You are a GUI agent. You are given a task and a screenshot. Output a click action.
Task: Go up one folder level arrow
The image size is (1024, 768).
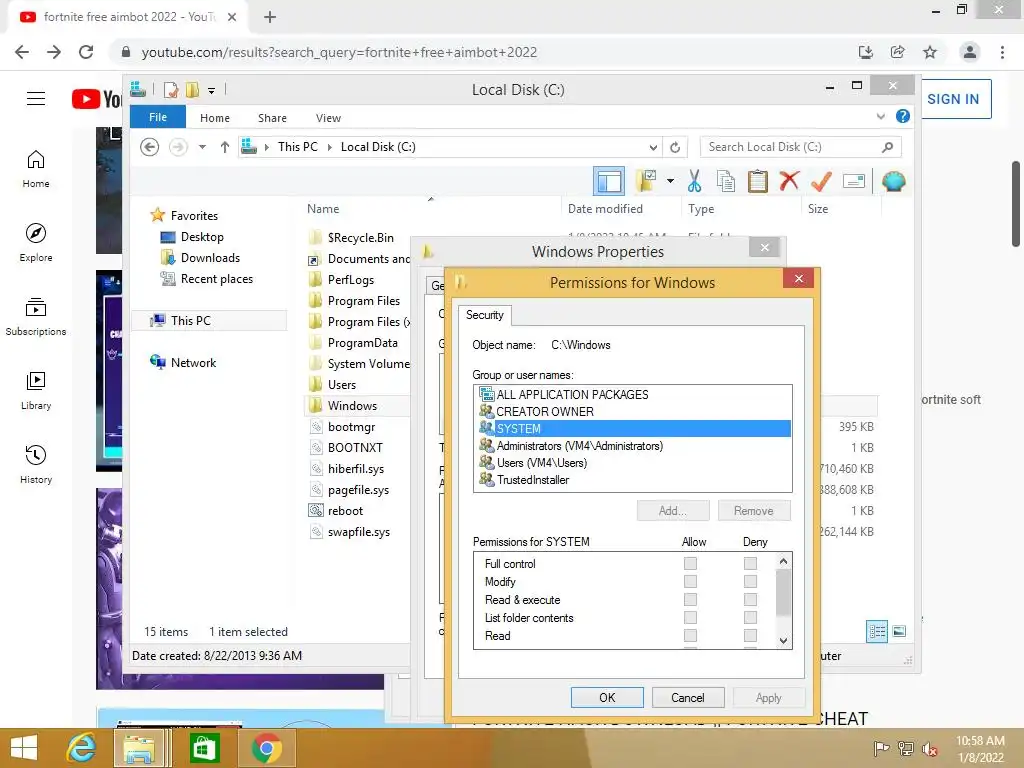click(225, 147)
